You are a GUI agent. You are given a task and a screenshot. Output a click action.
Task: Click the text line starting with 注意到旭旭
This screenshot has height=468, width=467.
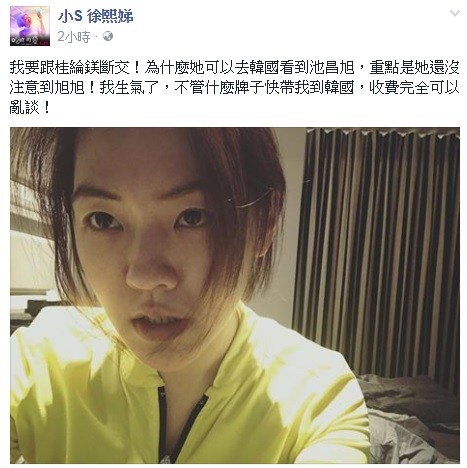[x=235, y=88]
